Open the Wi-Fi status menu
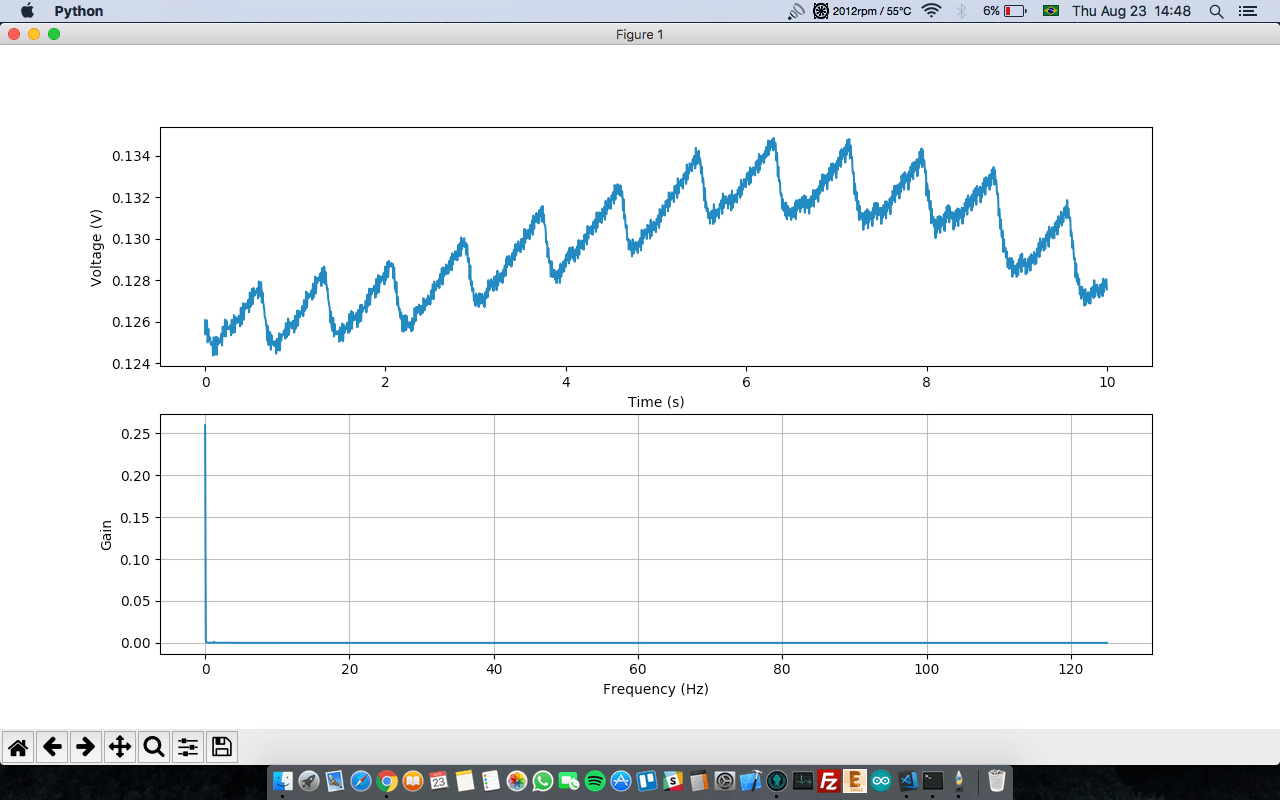This screenshot has height=800, width=1280. click(x=931, y=11)
